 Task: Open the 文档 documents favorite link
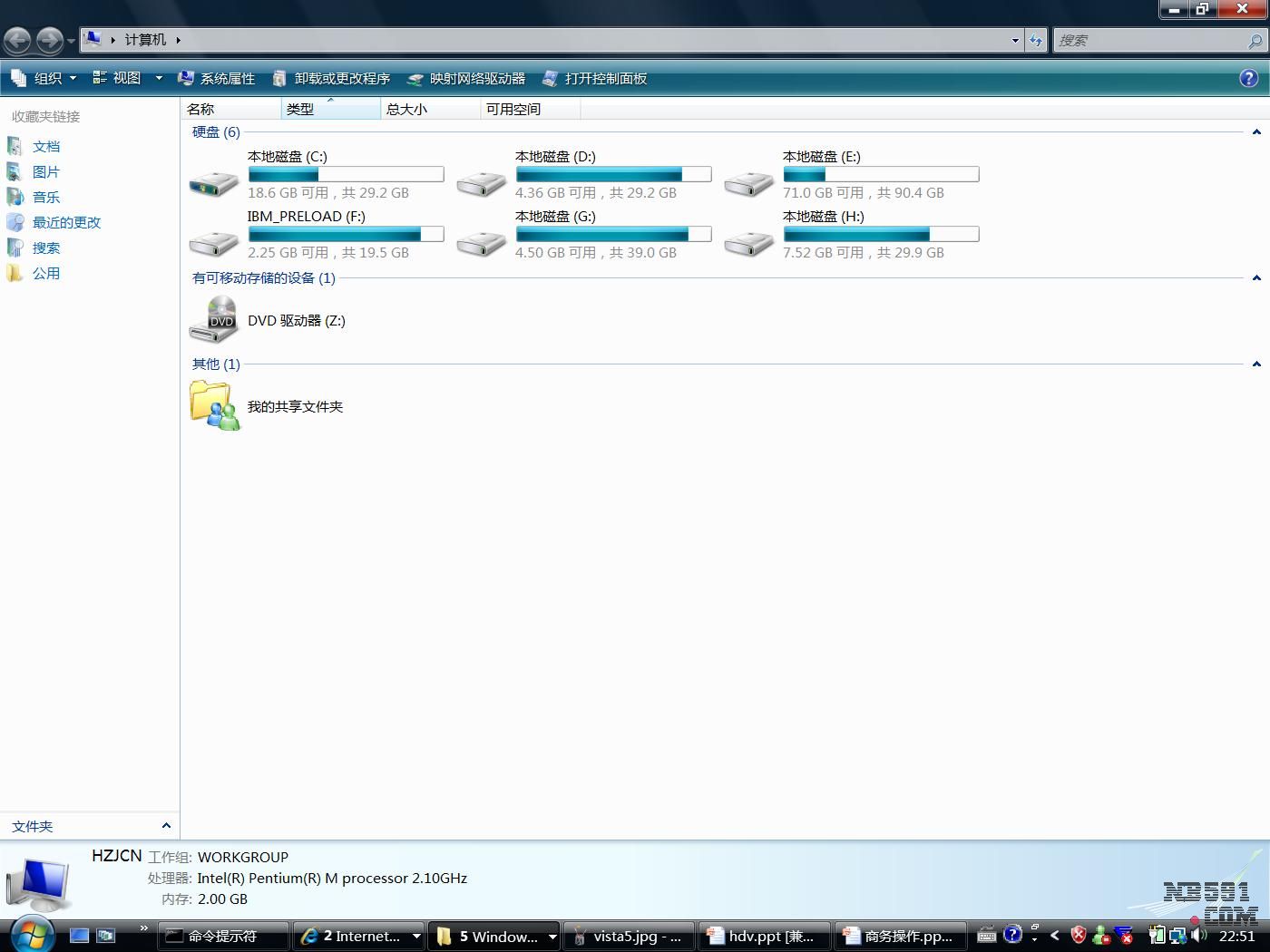(x=45, y=146)
